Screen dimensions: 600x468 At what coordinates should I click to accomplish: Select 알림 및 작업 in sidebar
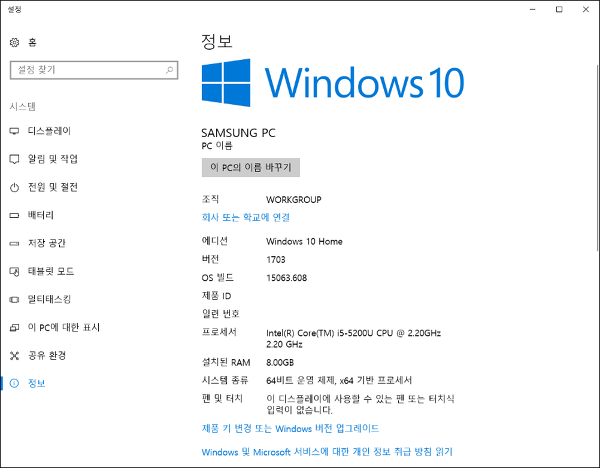point(53,159)
